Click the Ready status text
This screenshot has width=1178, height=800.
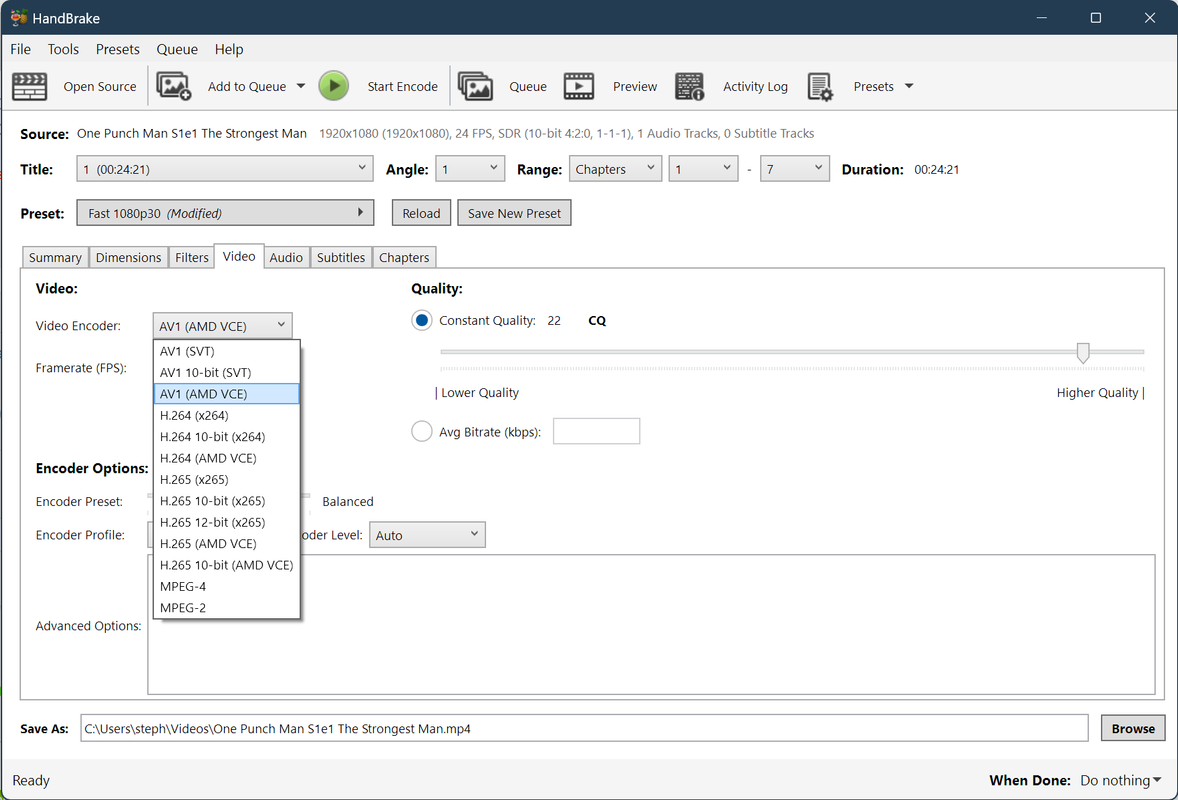point(31,780)
